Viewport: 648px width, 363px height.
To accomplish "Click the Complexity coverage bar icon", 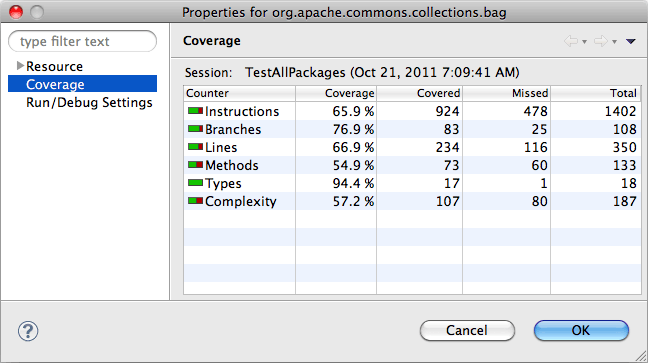I will (x=195, y=201).
